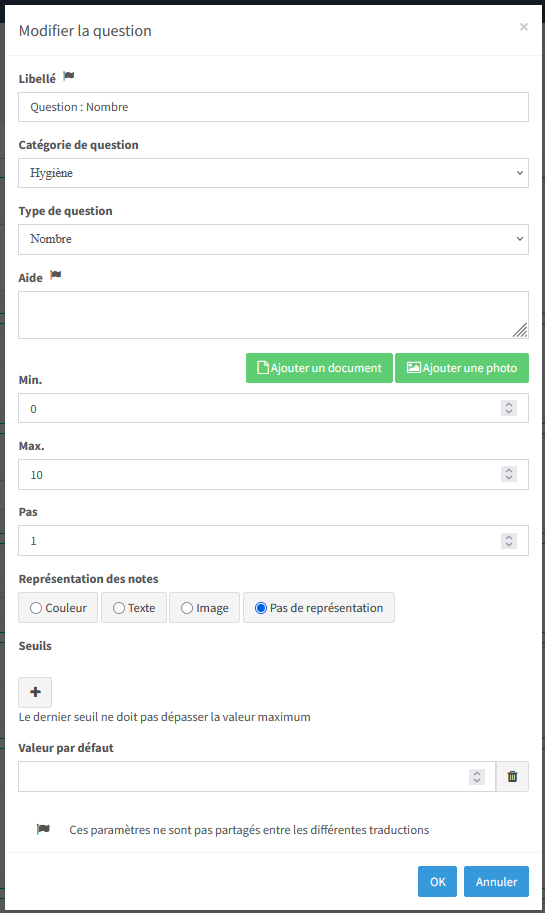Open the Catégorie de question dropdown
545x913 pixels.
coord(273,173)
